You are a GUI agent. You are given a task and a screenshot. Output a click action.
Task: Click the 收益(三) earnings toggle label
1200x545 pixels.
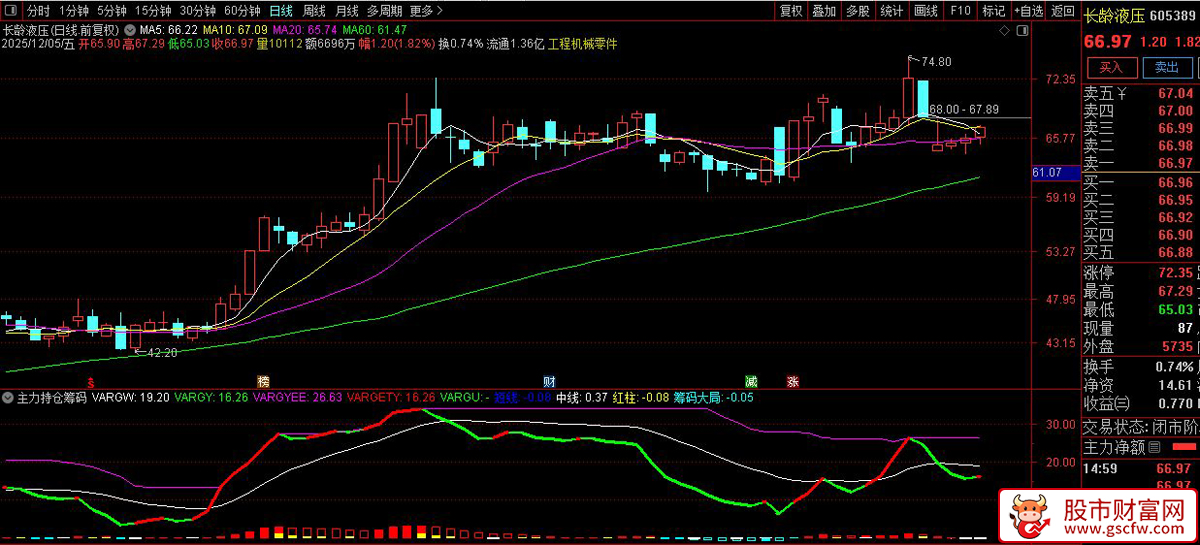(x=1107, y=403)
